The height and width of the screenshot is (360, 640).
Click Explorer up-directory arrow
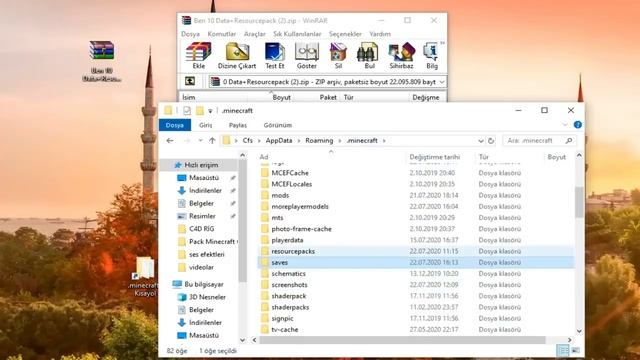pos(212,140)
